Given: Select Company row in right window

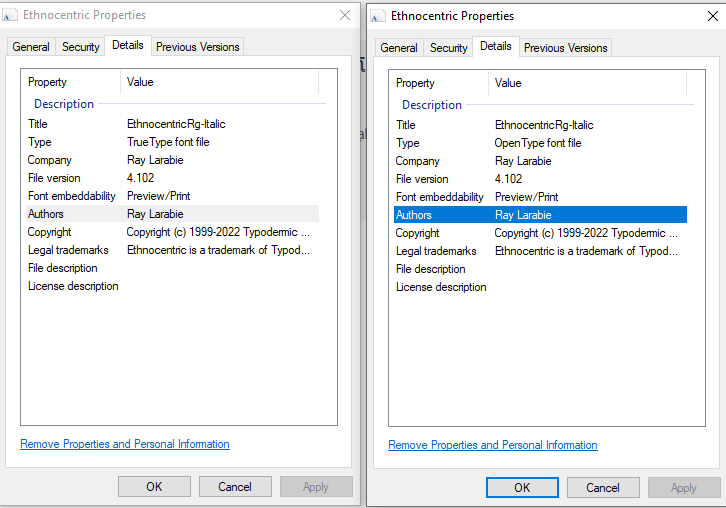Looking at the screenshot, I should [540, 161].
